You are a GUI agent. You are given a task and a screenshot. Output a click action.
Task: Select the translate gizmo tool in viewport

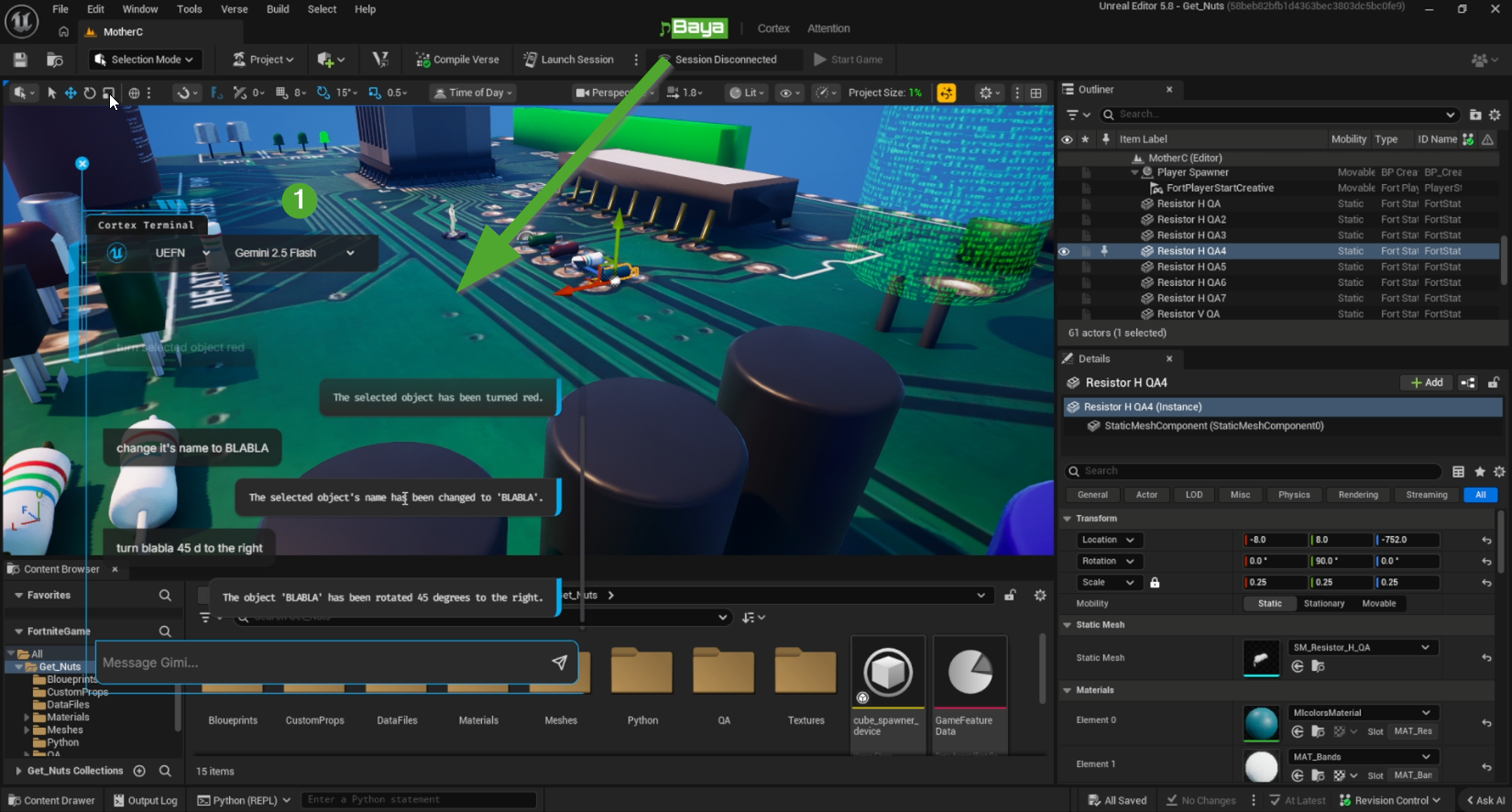pos(70,93)
